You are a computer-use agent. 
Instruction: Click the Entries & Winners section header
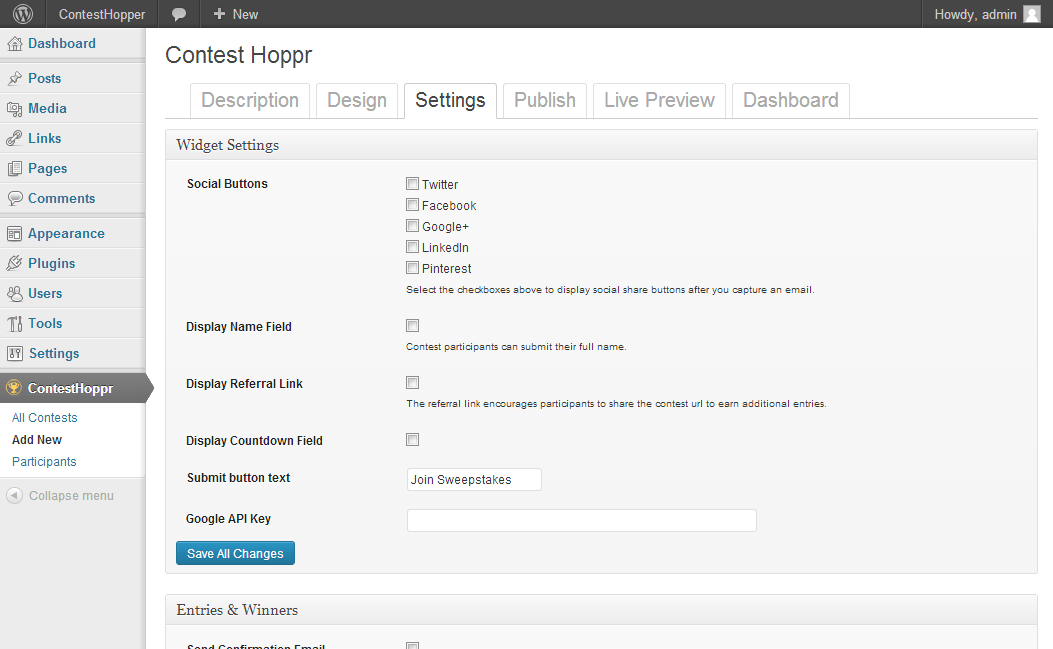(601, 610)
